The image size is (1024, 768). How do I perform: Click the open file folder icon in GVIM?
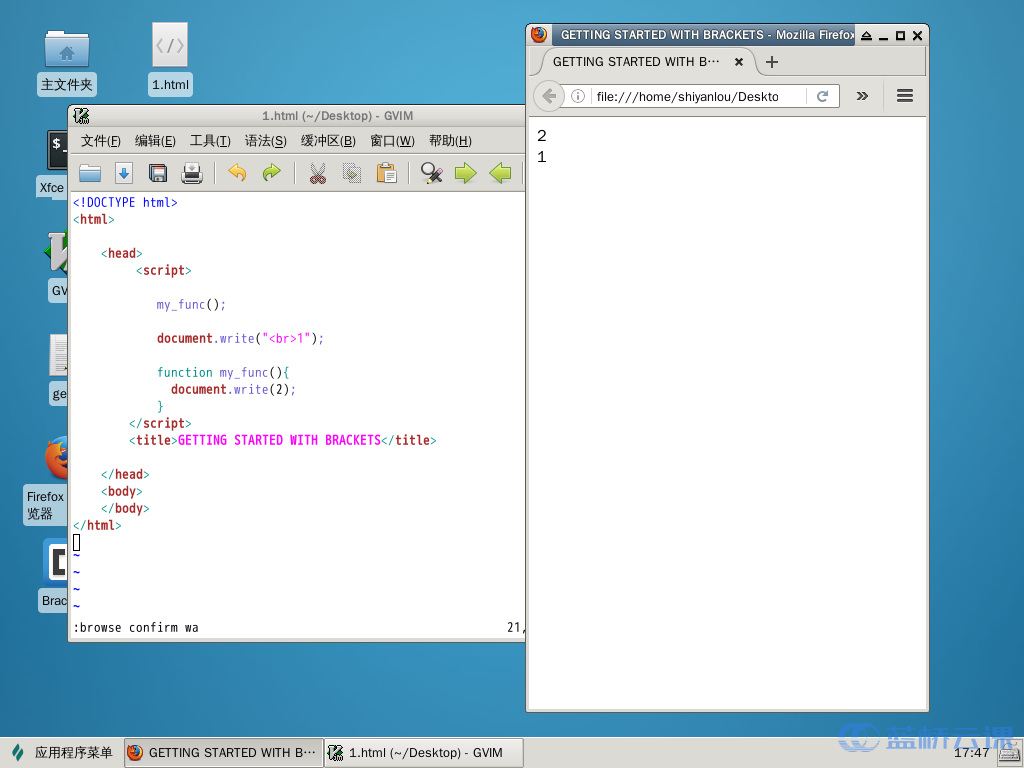coord(90,173)
